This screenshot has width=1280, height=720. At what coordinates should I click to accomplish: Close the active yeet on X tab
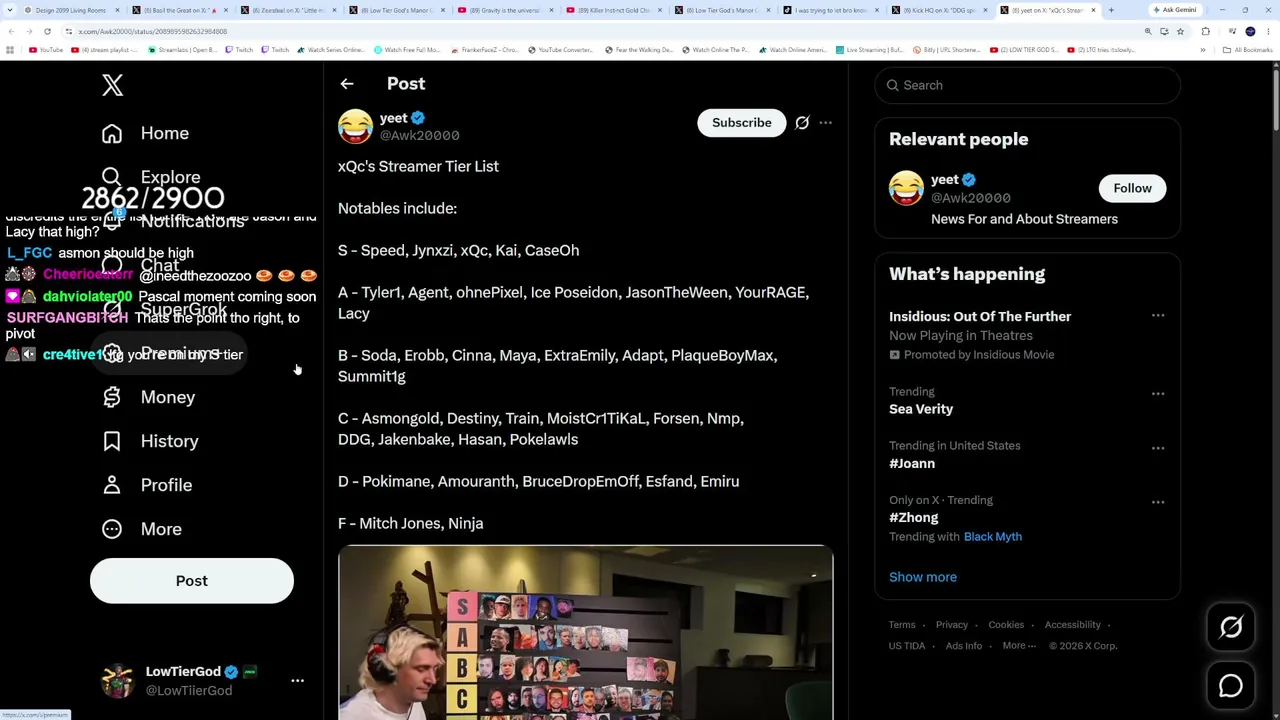1093,10
